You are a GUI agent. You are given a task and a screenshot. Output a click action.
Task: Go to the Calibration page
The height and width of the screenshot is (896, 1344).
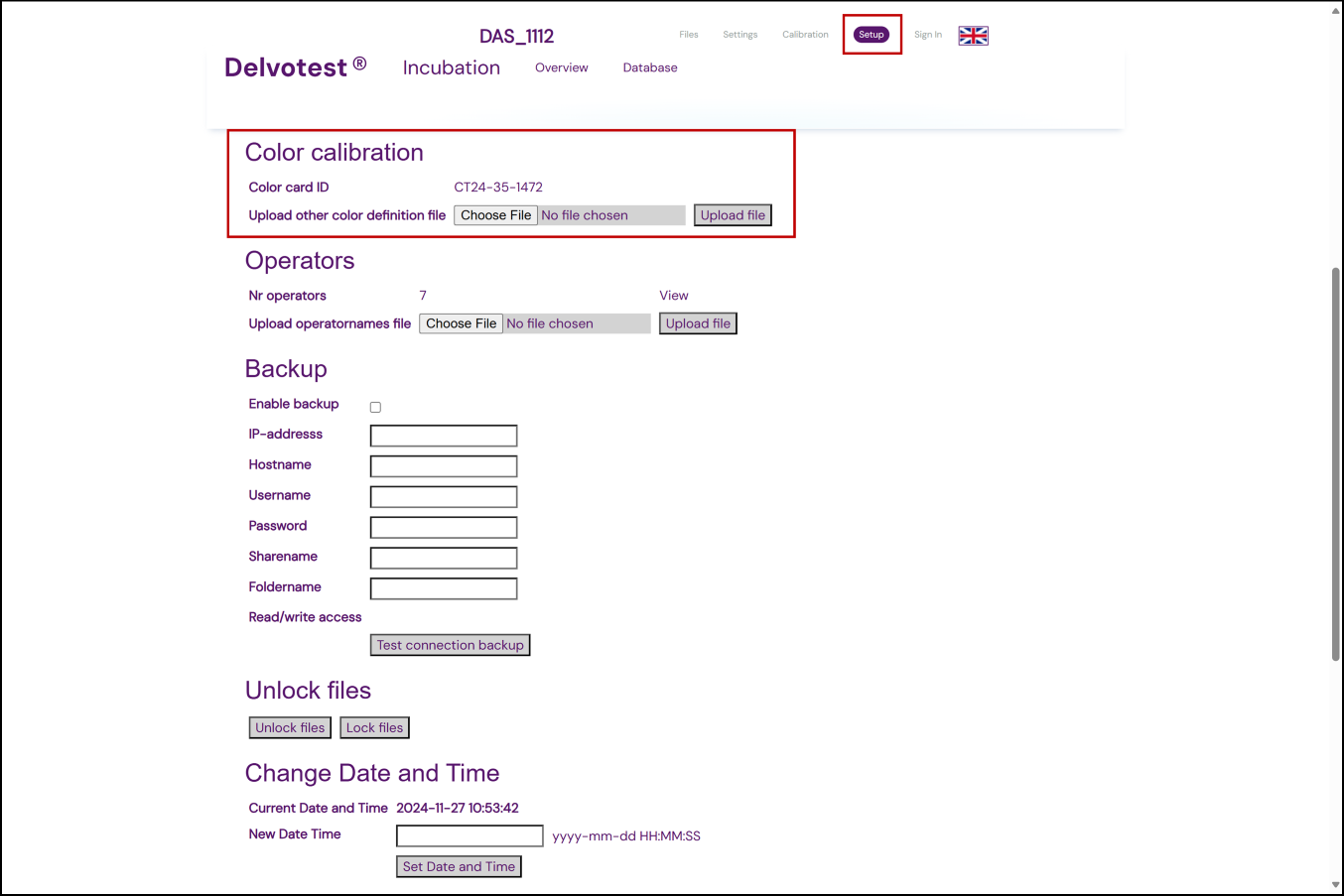[805, 35]
